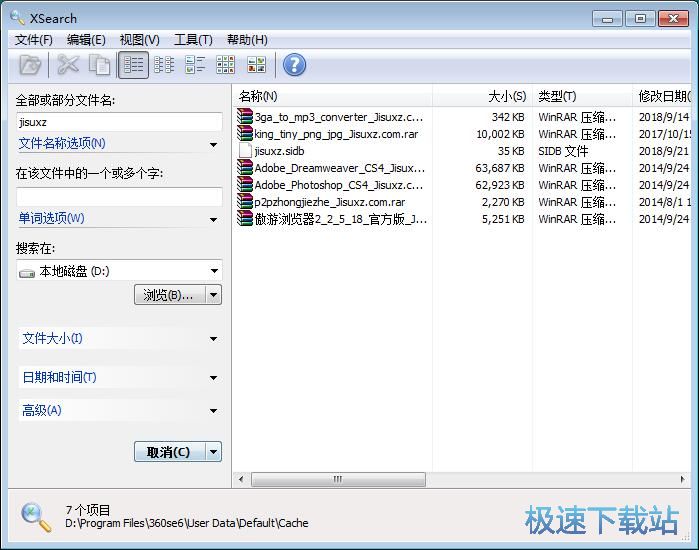
Task: Switch to tiles view icon
Action: (195, 65)
